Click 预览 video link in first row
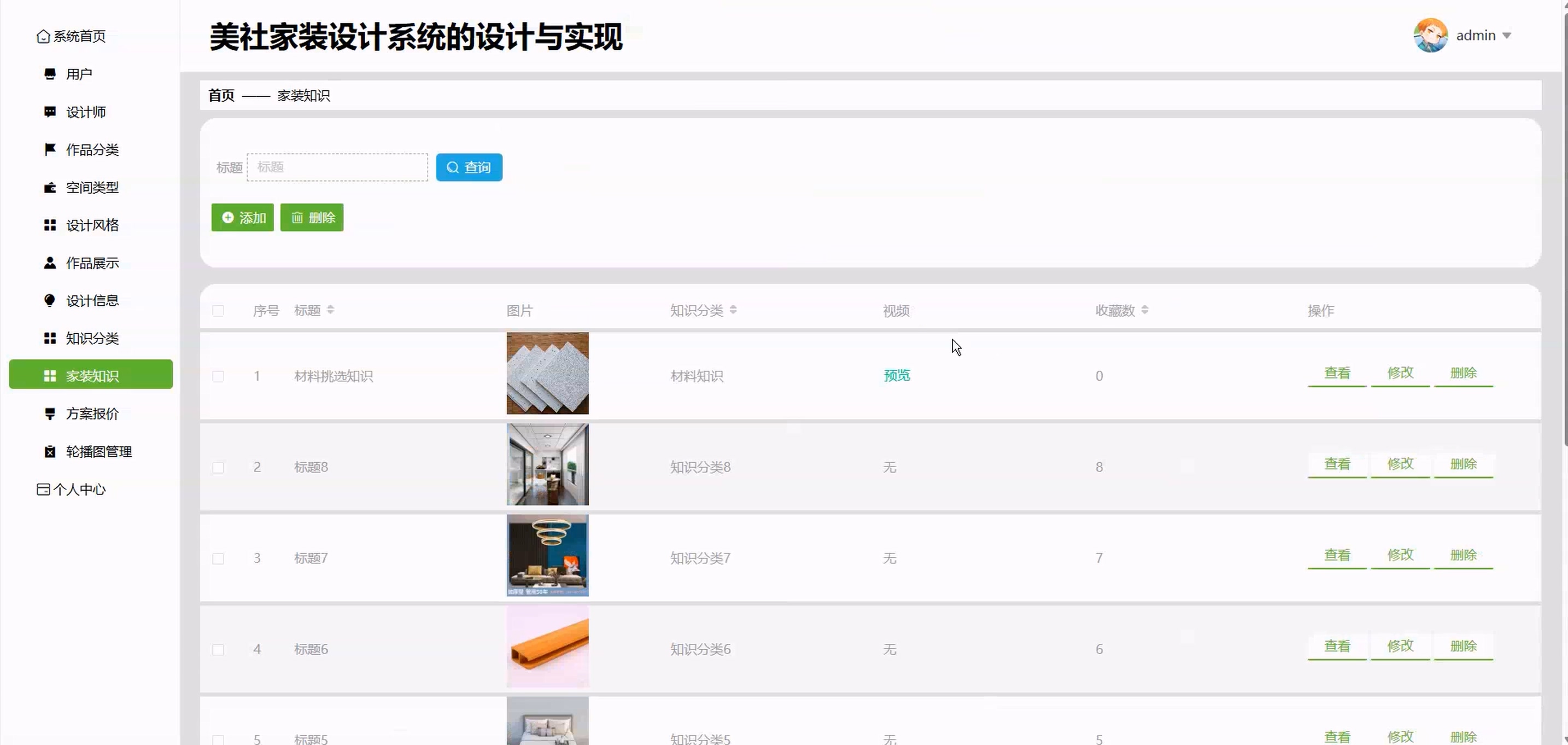This screenshot has height=745, width=1568. 897,375
